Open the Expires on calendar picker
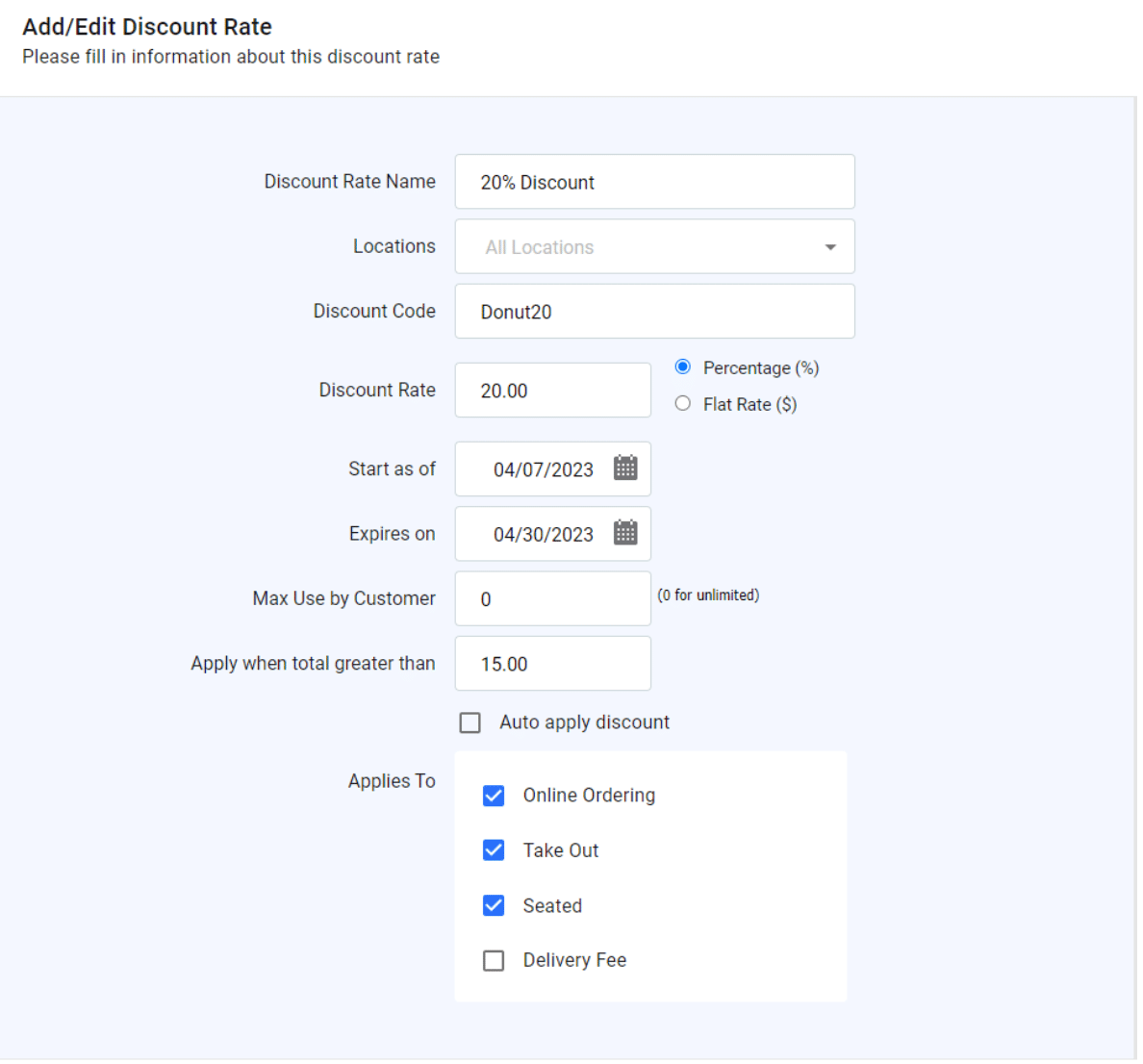 (625, 533)
